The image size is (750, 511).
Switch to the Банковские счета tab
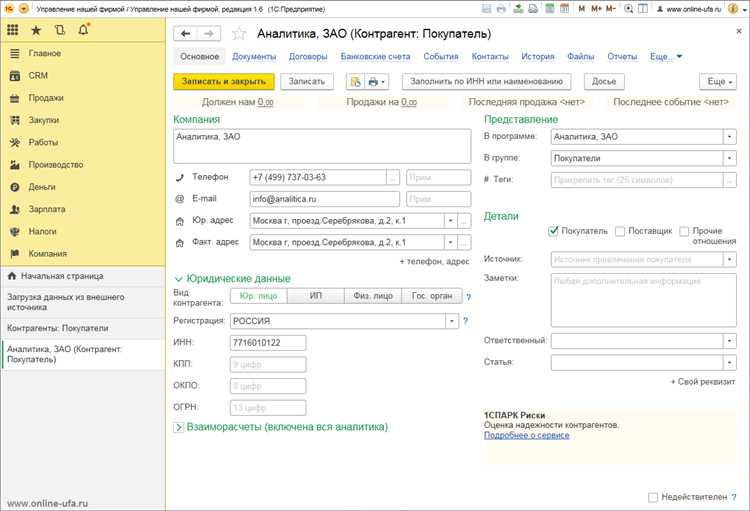coord(375,56)
